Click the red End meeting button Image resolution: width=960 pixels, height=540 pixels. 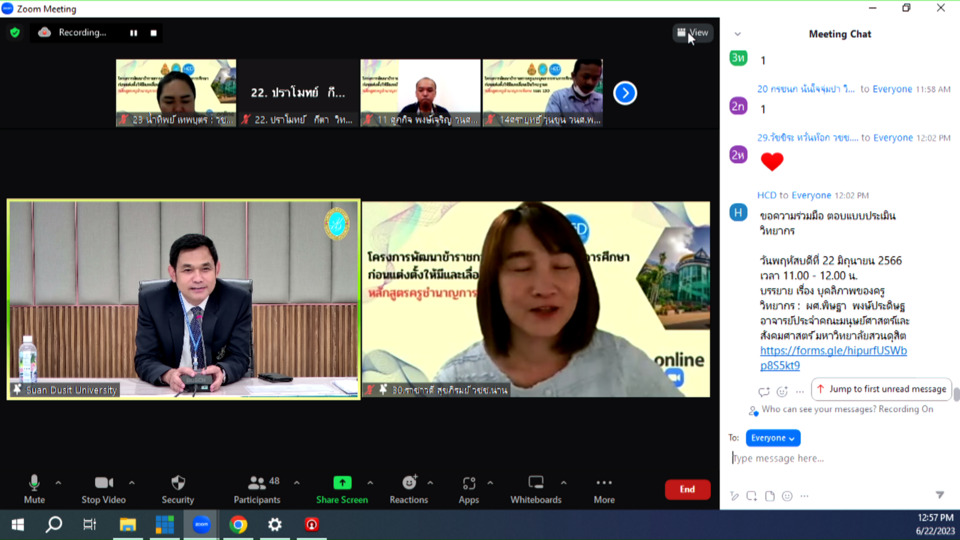pos(688,489)
